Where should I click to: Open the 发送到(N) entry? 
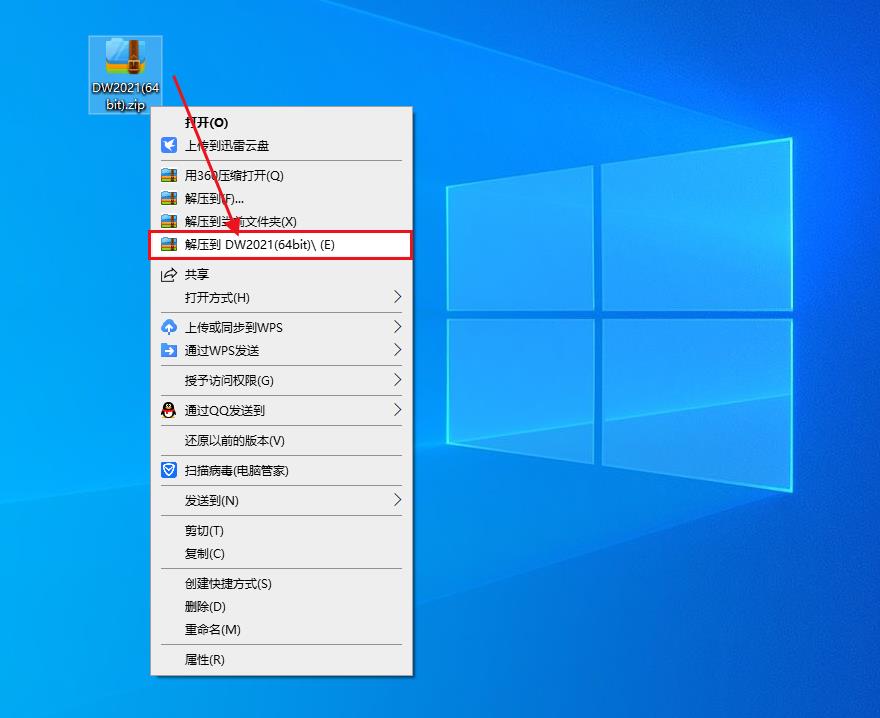pyautogui.click(x=282, y=500)
